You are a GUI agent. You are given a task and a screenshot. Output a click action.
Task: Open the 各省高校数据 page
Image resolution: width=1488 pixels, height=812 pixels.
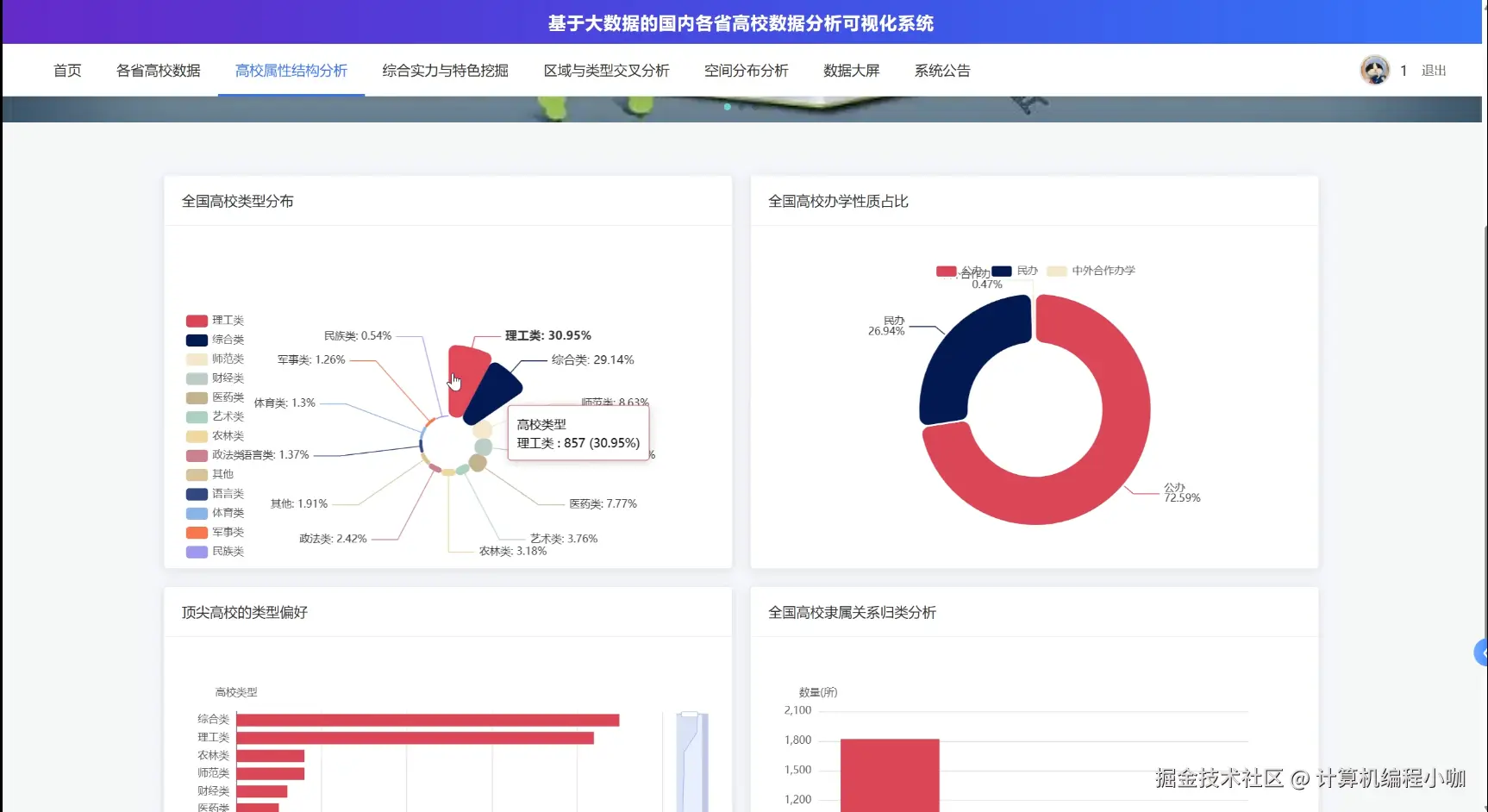(159, 70)
